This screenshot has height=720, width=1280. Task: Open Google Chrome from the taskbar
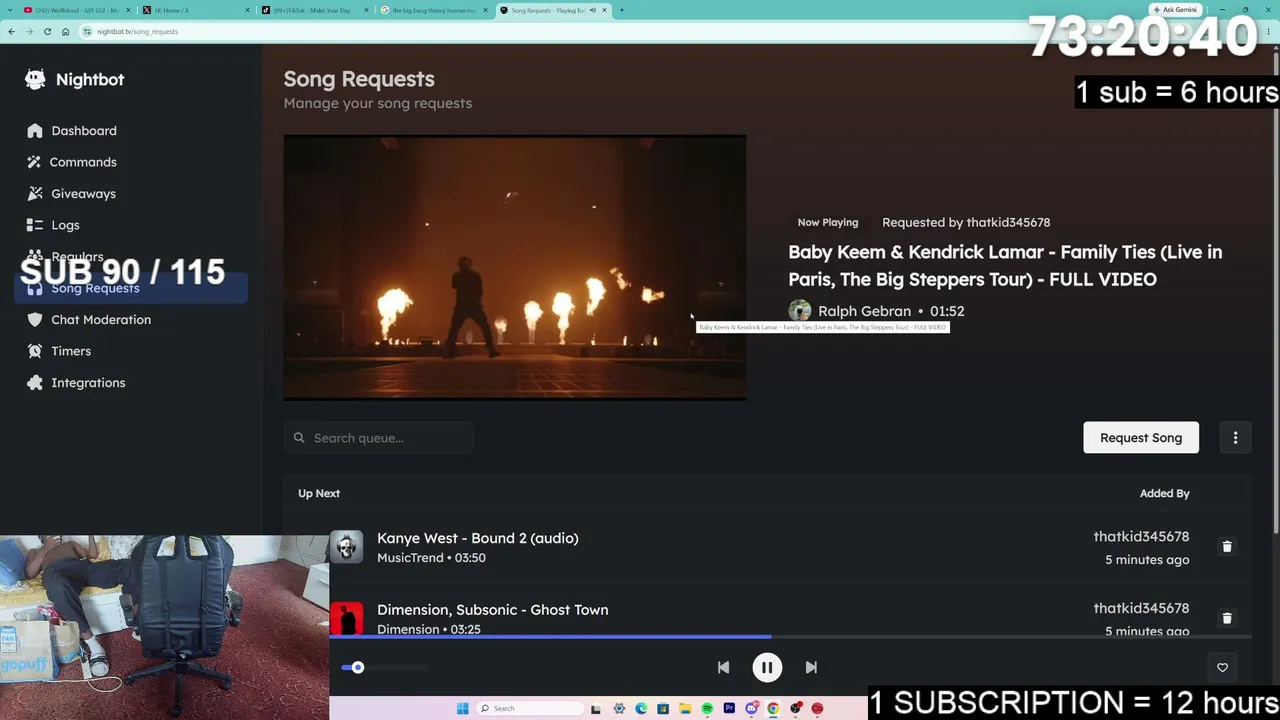(x=773, y=709)
